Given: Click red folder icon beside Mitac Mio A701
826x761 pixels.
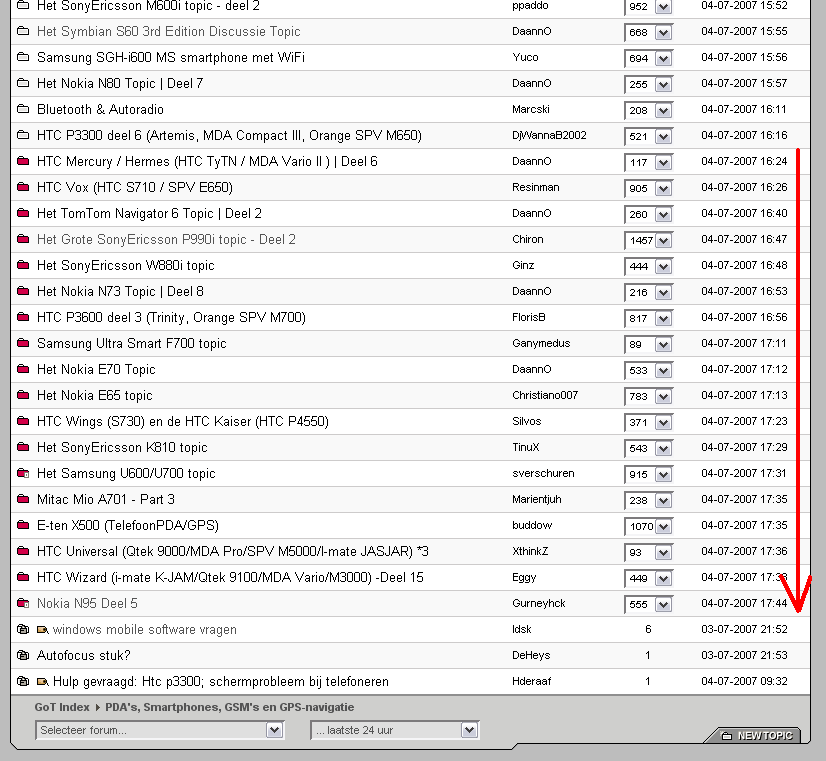Looking at the screenshot, I should tap(23, 499).
